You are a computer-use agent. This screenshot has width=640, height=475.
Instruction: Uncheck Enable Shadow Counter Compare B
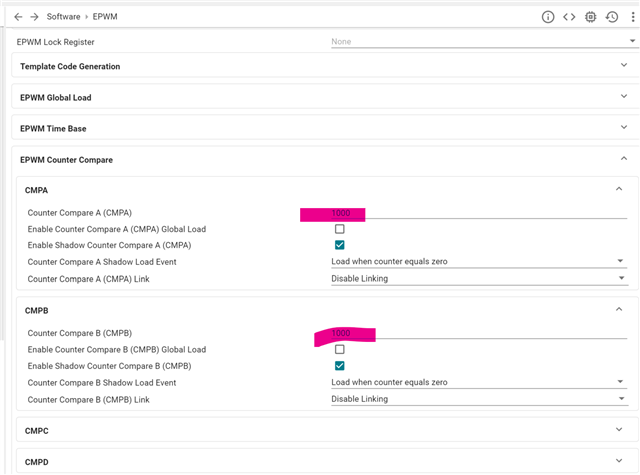[x=340, y=365]
